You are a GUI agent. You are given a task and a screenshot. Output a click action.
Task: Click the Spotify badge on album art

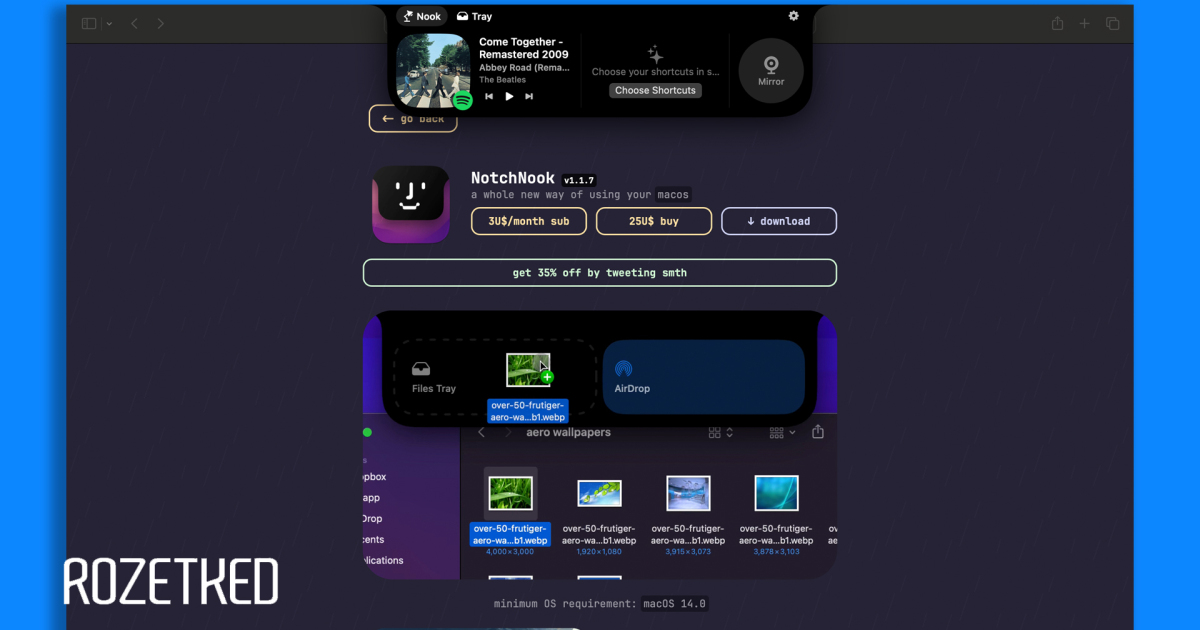pos(462,100)
